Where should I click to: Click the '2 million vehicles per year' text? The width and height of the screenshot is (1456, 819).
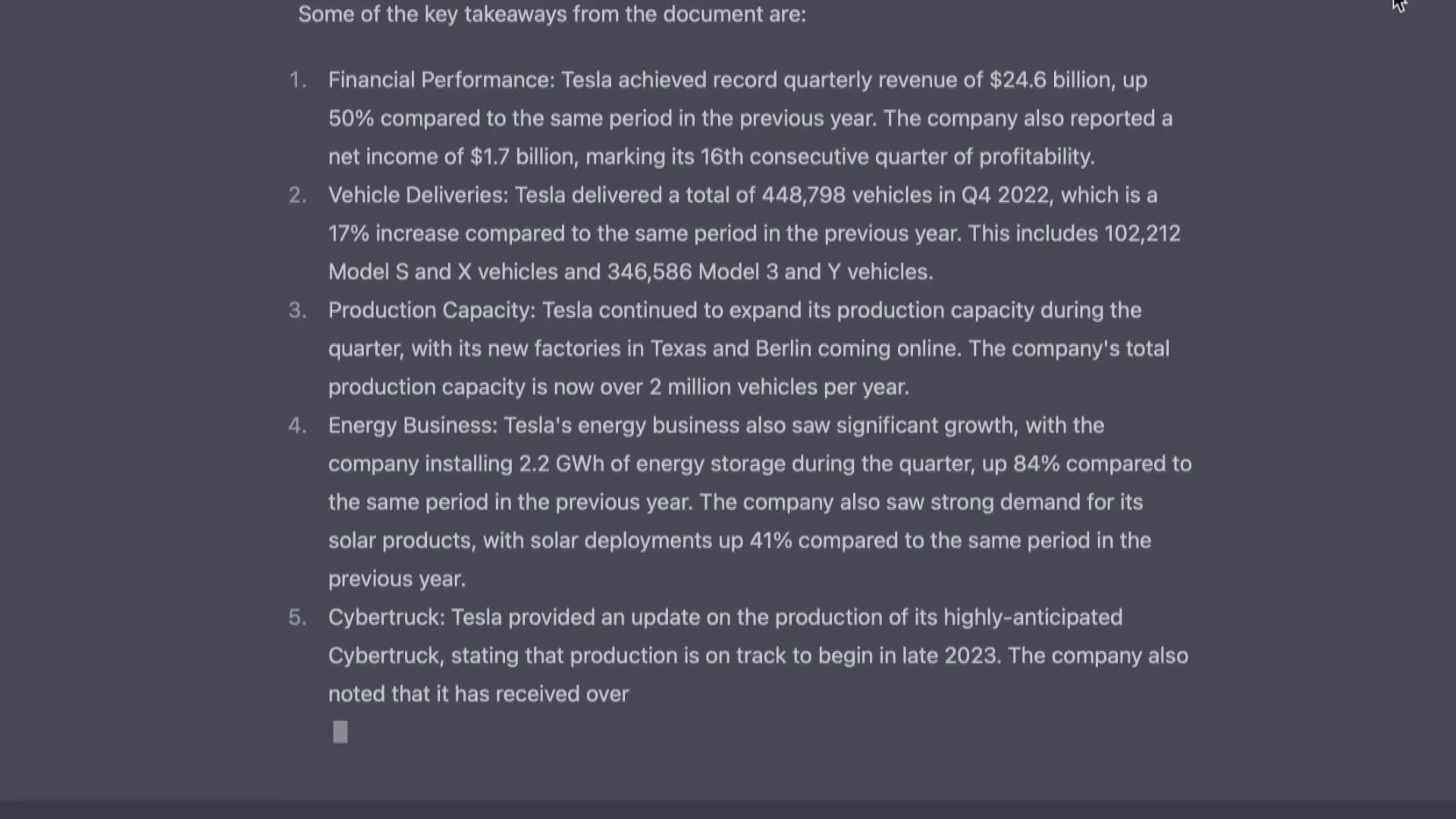pyautogui.click(x=778, y=388)
